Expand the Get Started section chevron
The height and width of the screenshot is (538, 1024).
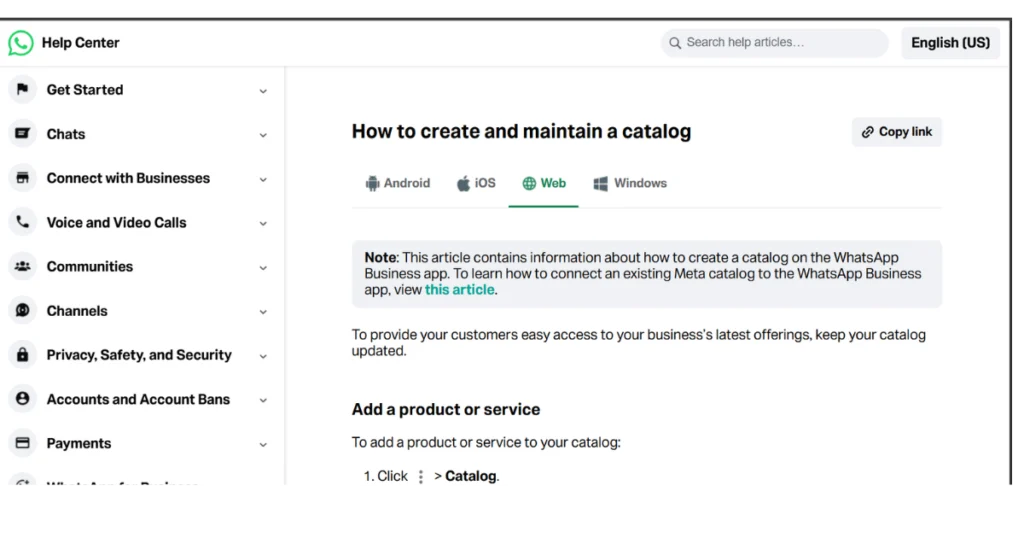[263, 91]
